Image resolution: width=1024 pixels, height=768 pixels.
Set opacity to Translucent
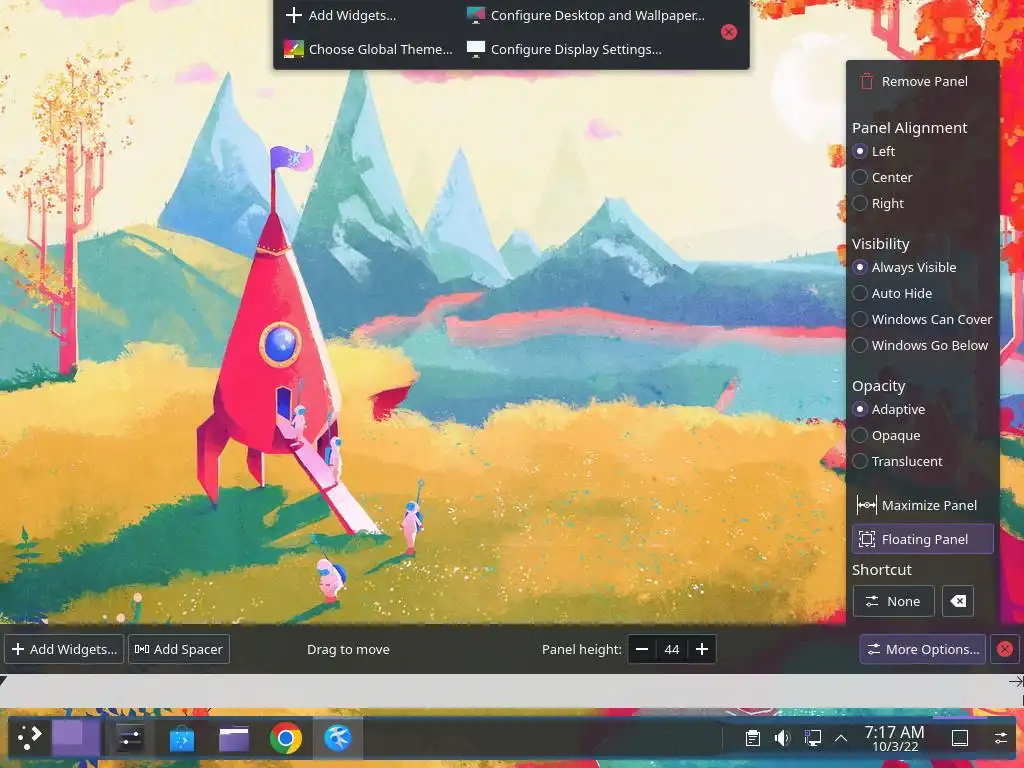click(x=897, y=462)
